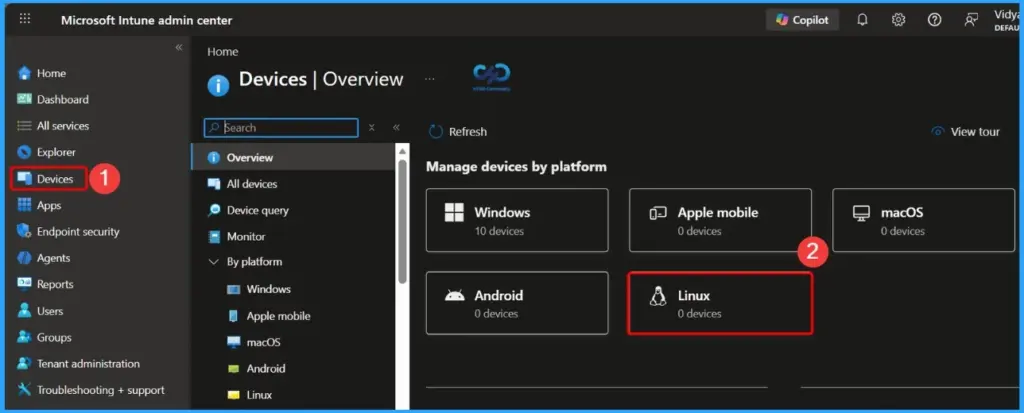The height and width of the screenshot is (413, 1024).
Task: Start the View tour
Action: coord(965,132)
